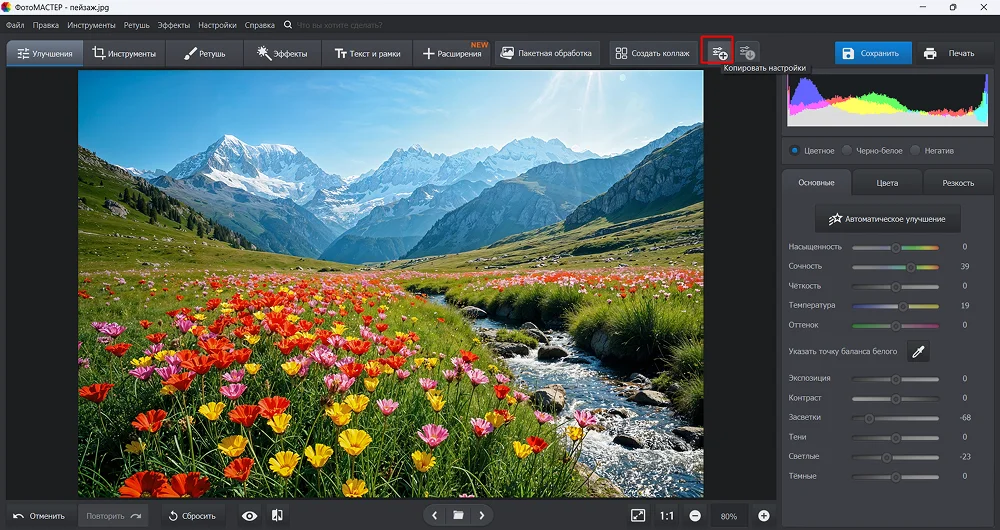The image size is (1000, 530).
Task: Switch to Текст и рамки tab
Action: click(x=367, y=54)
